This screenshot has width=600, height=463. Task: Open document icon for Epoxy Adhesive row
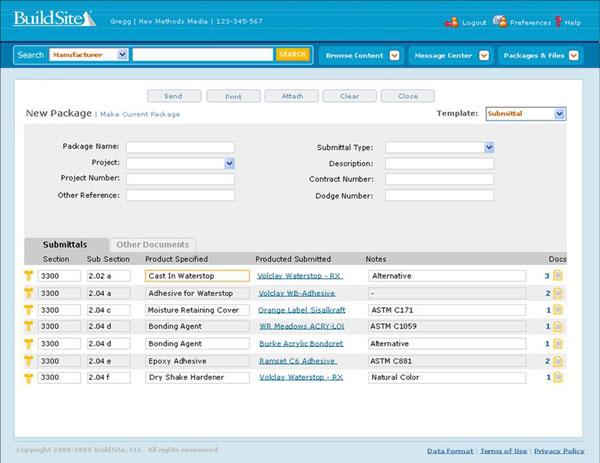[x=558, y=361]
